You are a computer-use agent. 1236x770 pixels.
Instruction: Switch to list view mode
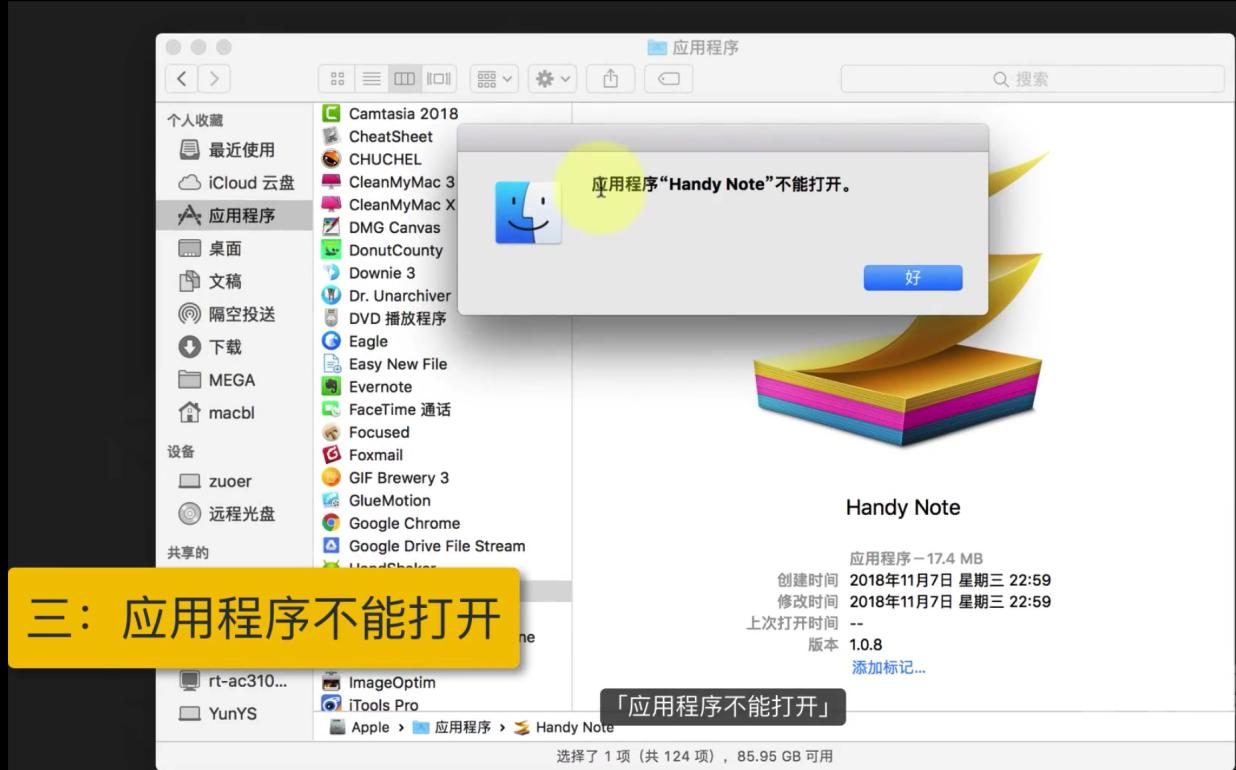click(x=371, y=78)
